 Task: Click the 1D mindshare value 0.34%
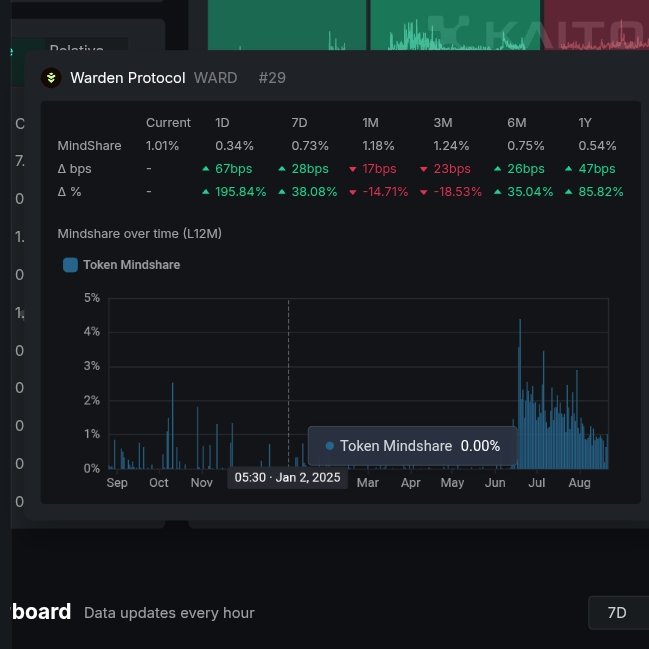coord(234,146)
